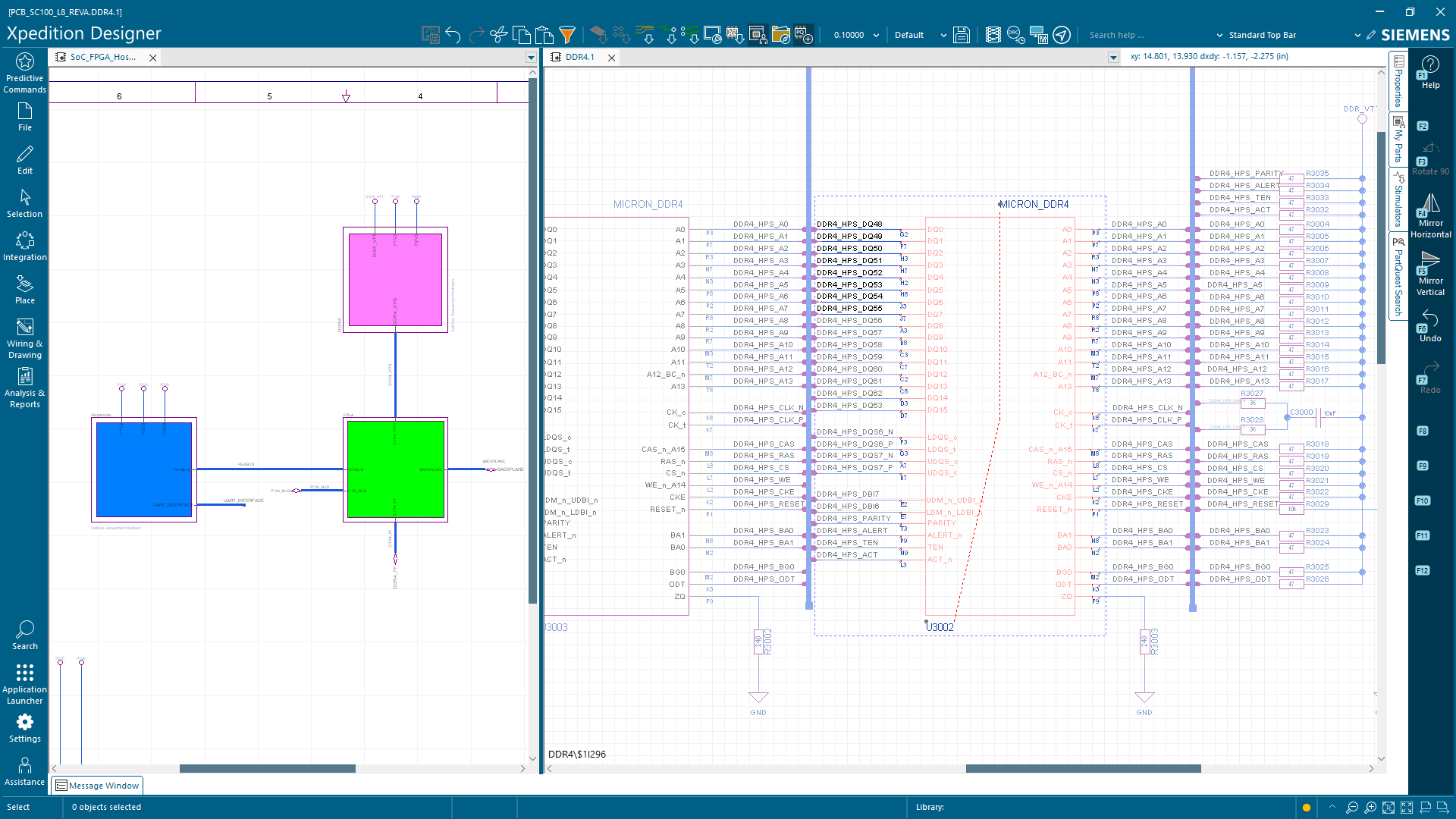Open the Assistance sidebar item
This screenshot has width=1456, height=819.
click(x=24, y=771)
